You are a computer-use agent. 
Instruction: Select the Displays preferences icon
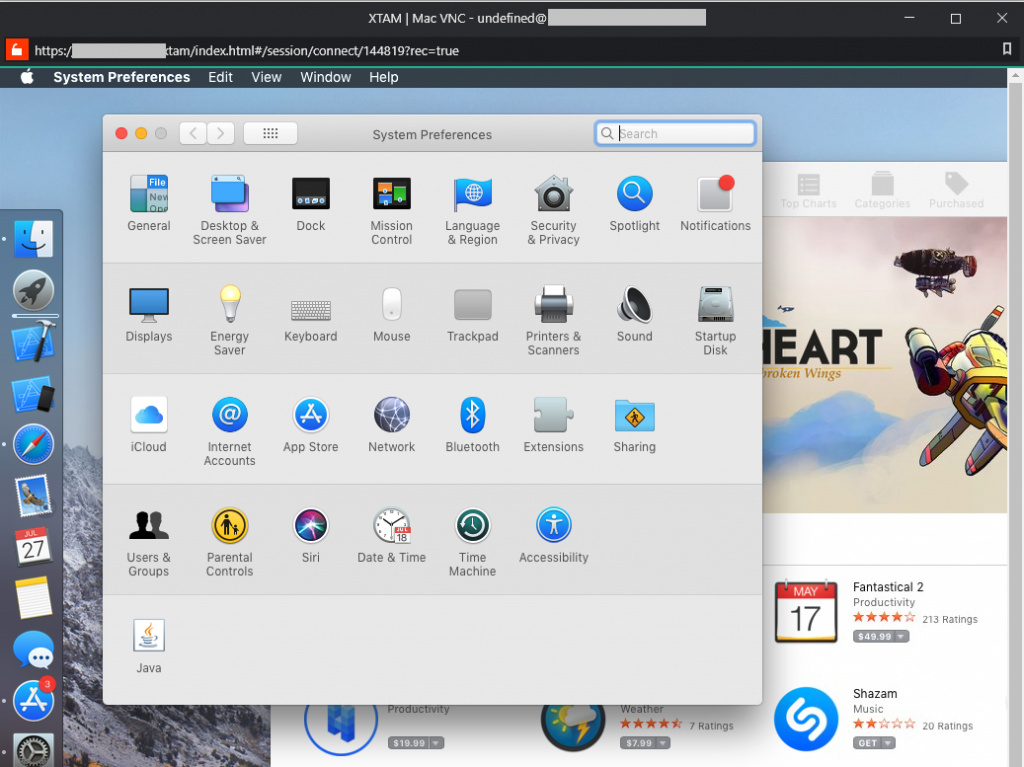[148, 307]
